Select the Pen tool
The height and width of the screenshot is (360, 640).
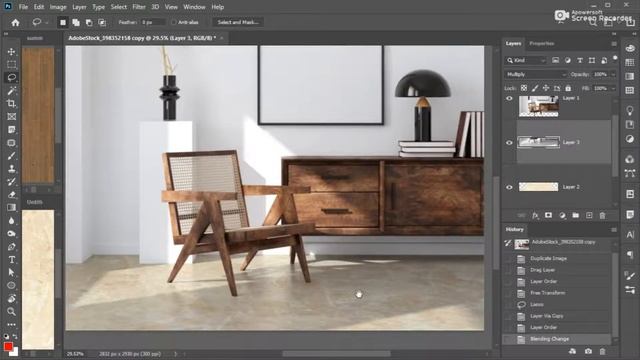tap(11, 247)
